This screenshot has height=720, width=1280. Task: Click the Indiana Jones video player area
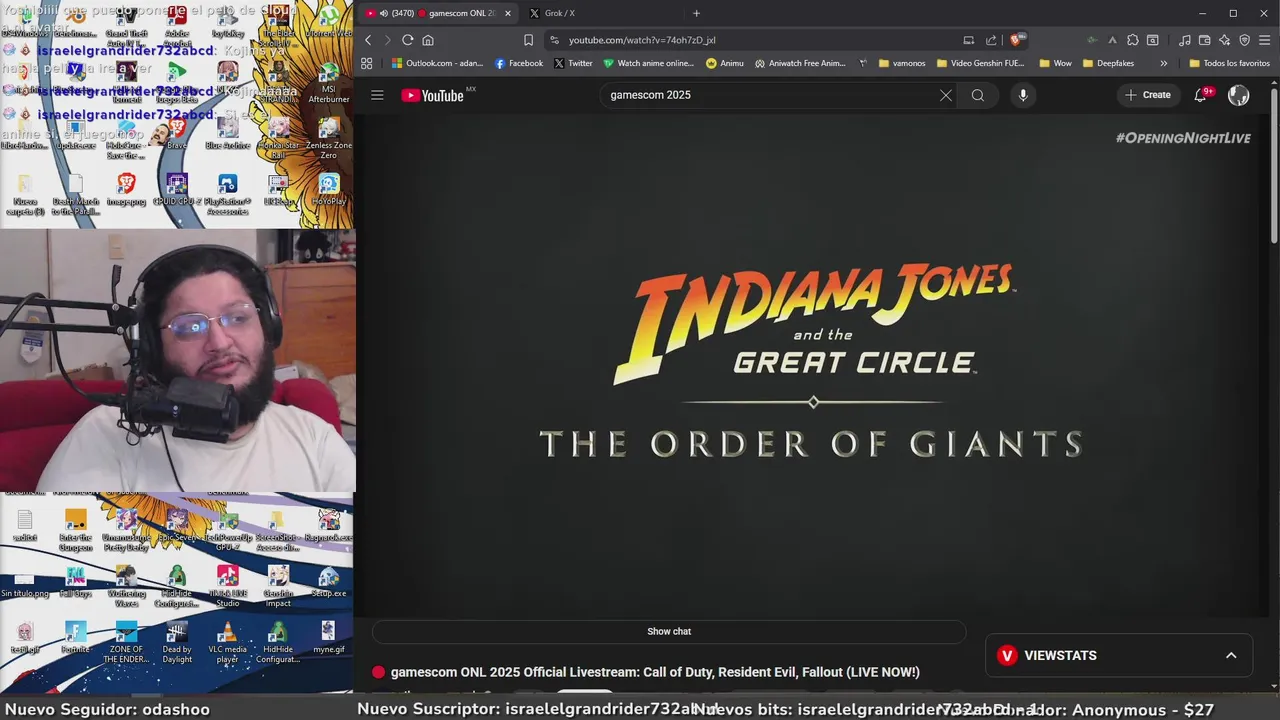point(811,365)
